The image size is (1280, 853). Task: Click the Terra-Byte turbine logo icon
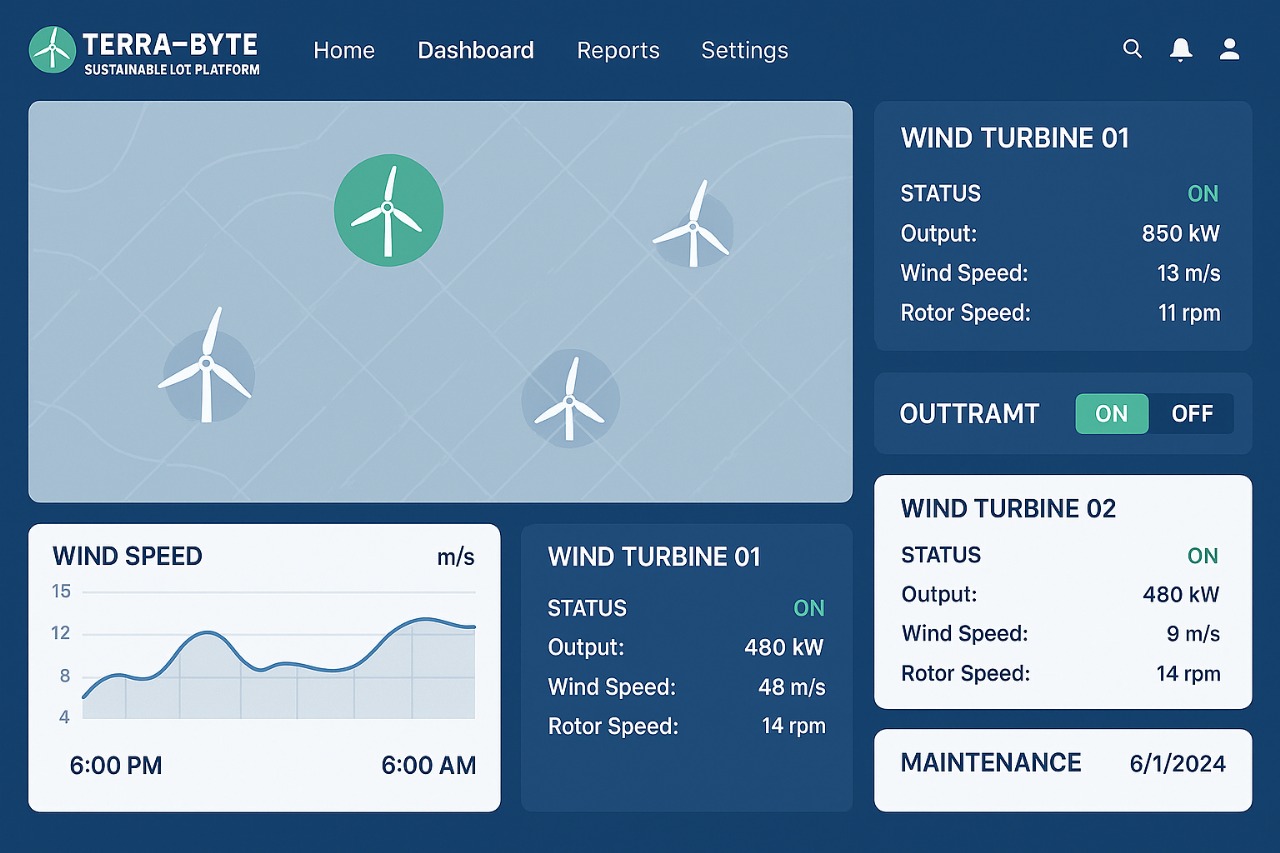tap(53, 49)
